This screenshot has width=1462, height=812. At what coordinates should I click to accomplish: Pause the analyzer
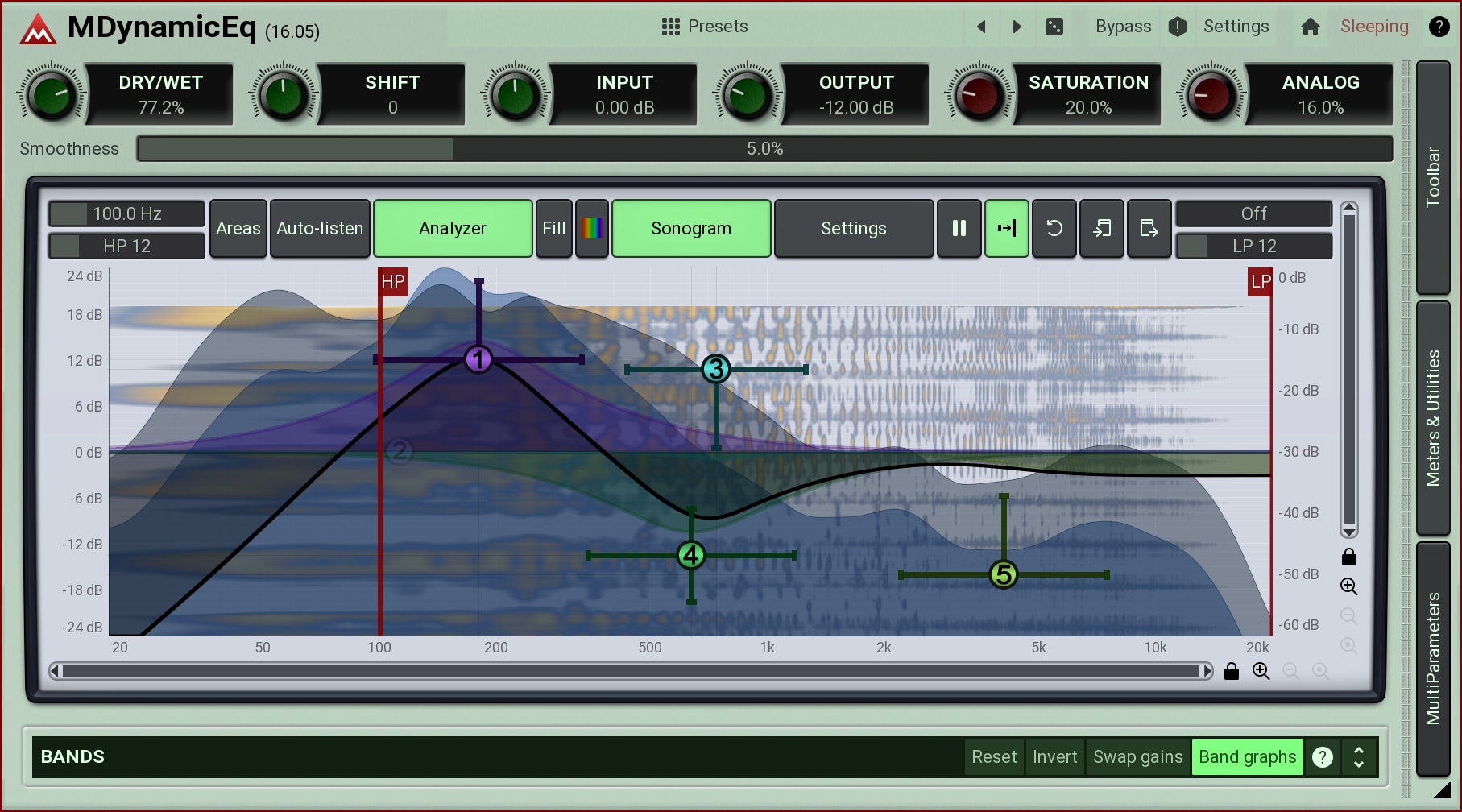click(959, 229)
